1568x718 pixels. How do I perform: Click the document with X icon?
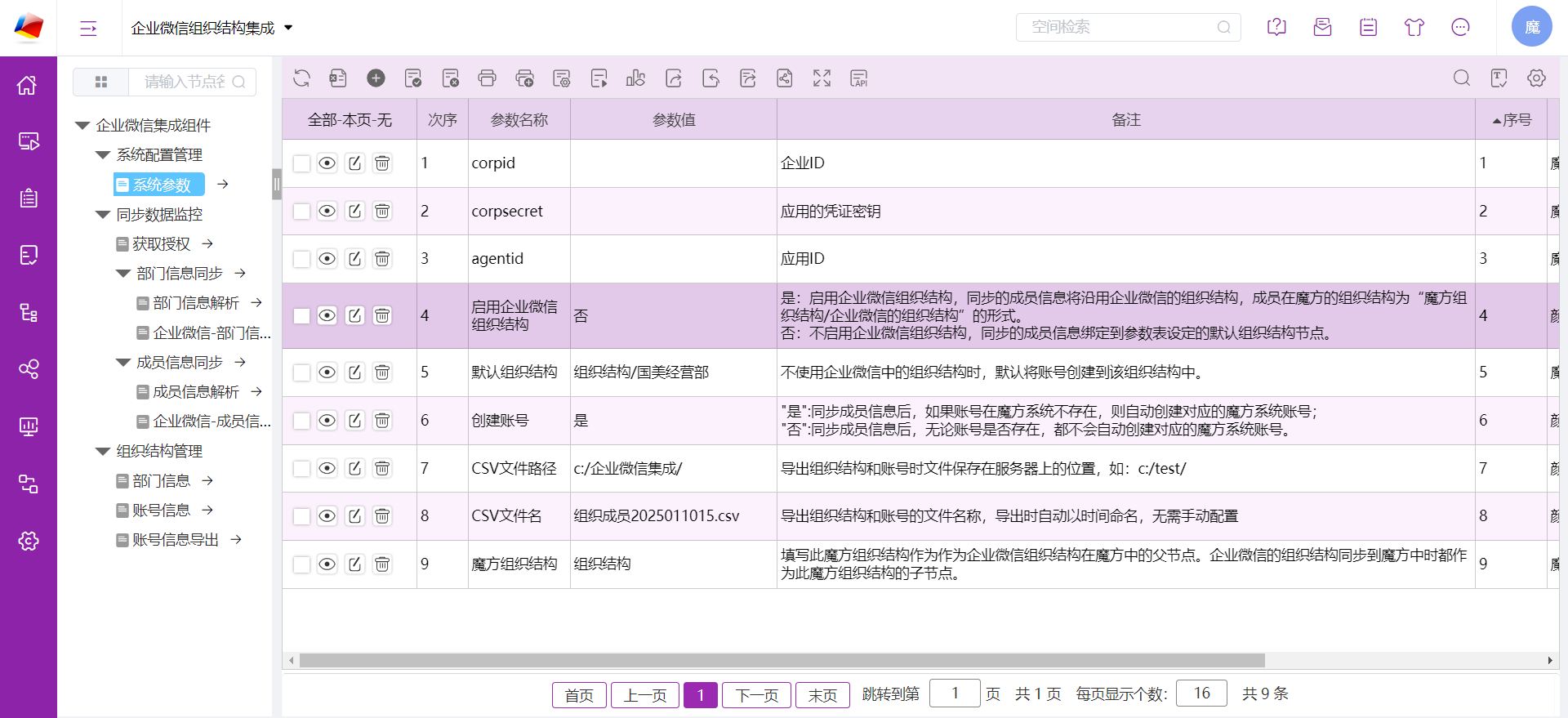click(450, 78)
